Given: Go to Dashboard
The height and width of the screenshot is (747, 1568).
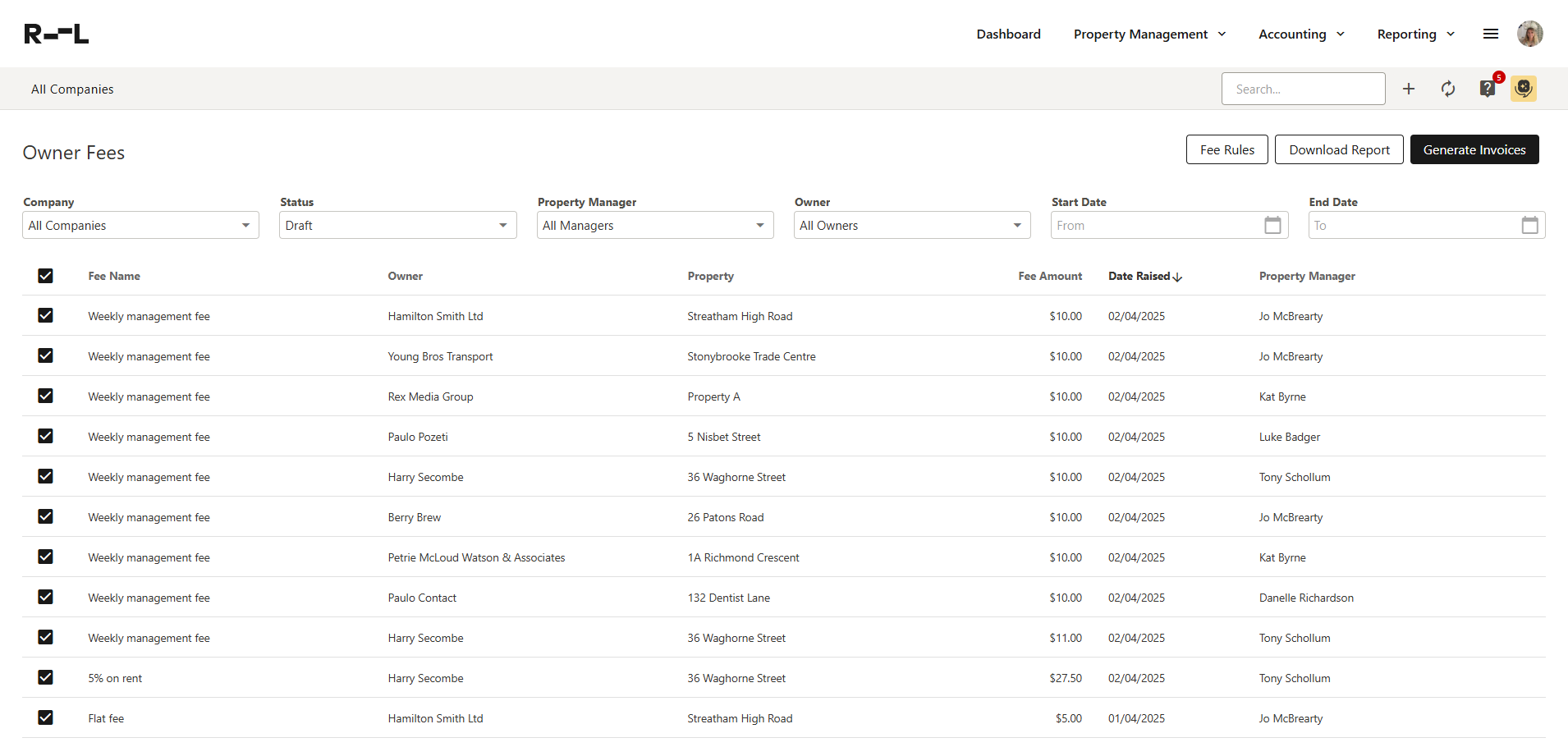Looking at the screenshot, I should tap(1008, 34).
